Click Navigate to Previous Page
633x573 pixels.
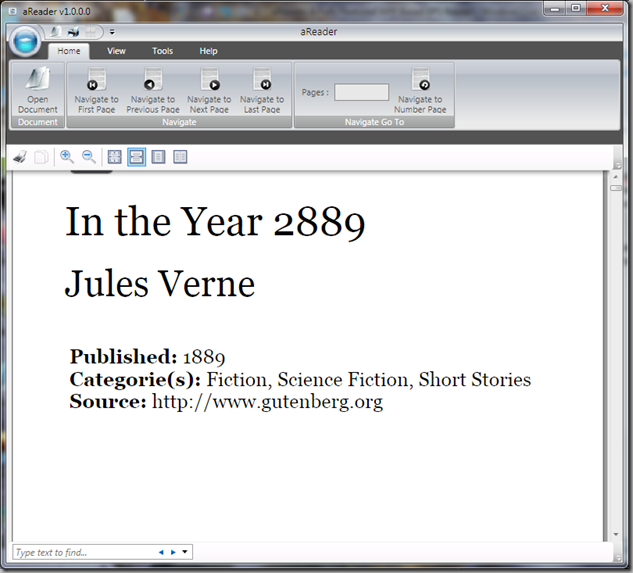click(153, 90)
